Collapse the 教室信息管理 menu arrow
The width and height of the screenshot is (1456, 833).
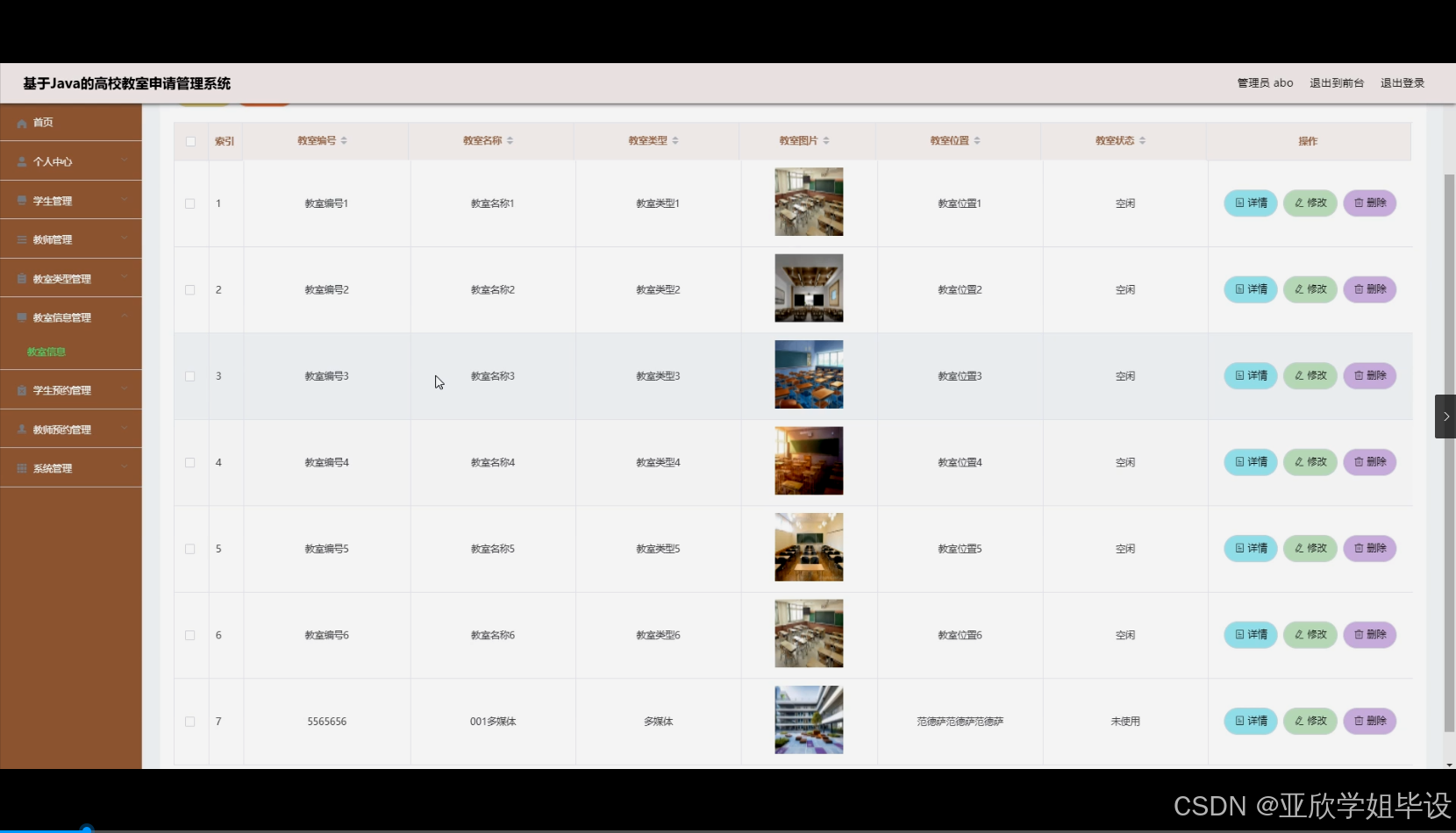[125, 316]
